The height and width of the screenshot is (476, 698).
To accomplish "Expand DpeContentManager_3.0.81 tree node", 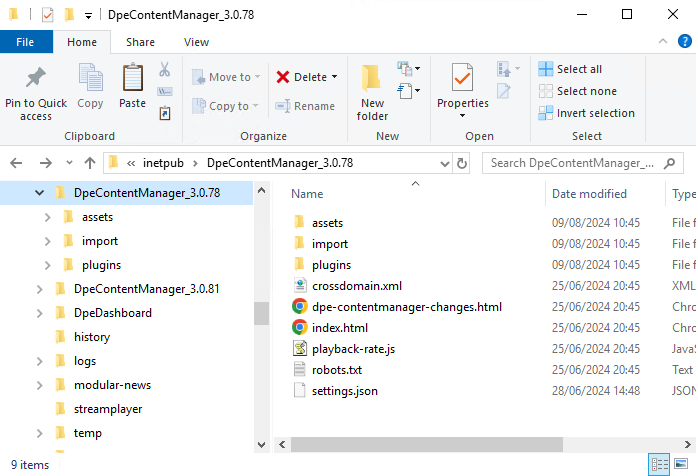I will point(40,289).
